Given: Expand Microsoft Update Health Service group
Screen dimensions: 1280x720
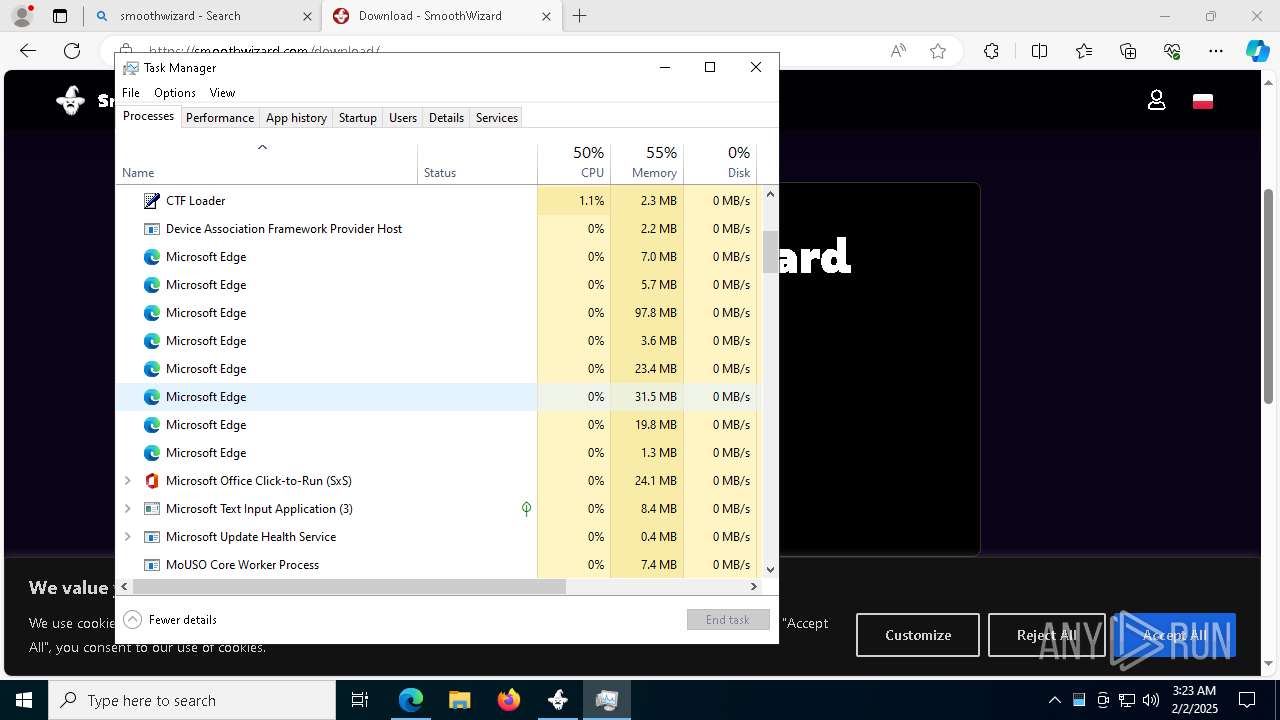Looking at the screenshot, I should [127, 537].
